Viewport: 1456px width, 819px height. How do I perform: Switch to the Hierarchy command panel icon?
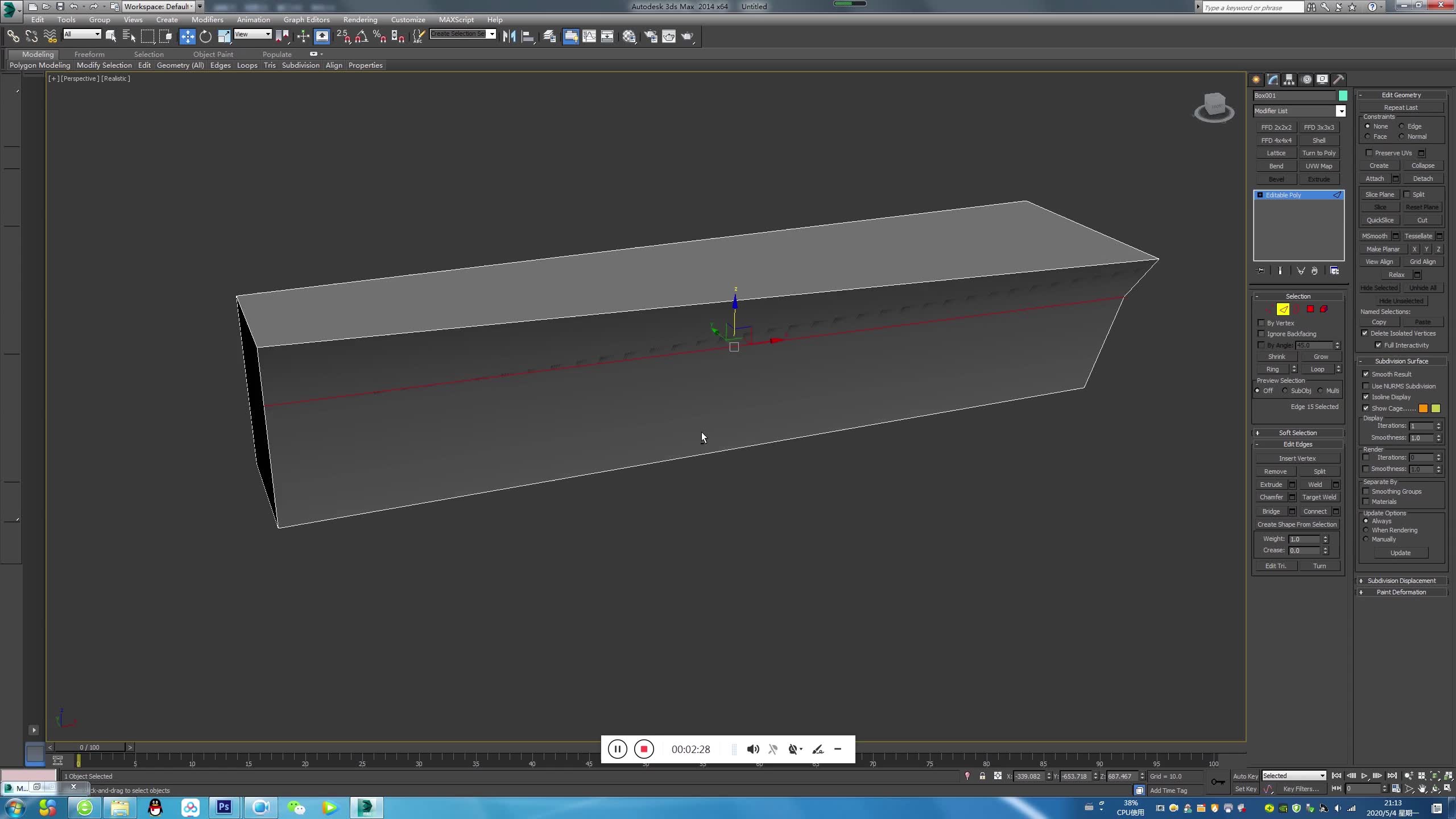pos(1289,80)
